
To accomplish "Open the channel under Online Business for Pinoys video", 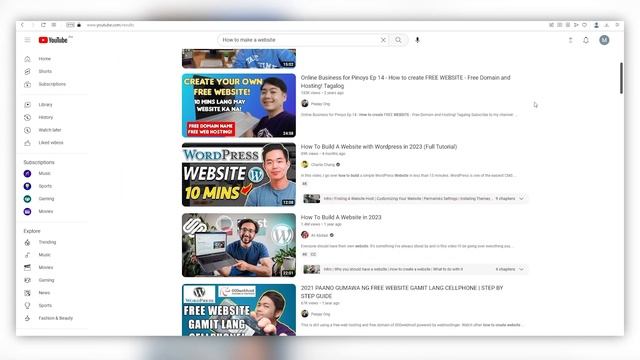I will coord(320,104).
